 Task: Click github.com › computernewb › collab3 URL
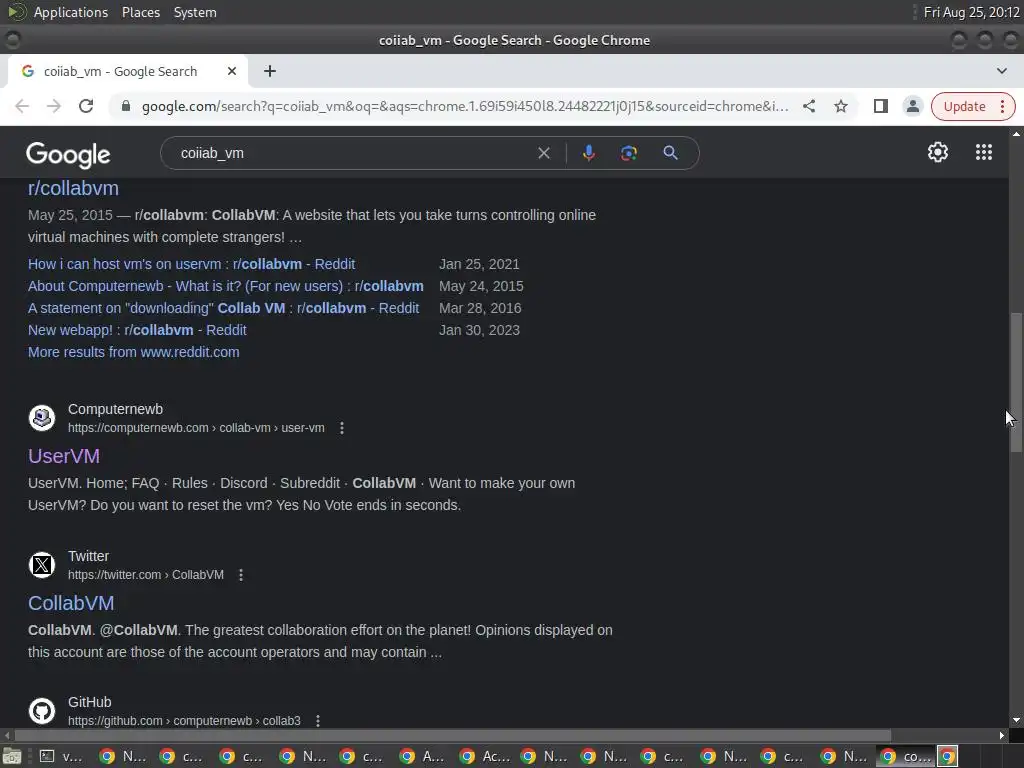coord(184,721)
